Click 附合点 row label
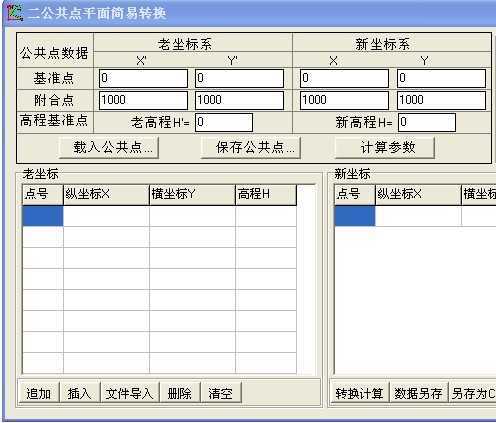The width and height of the screenshot is (496, 423). click(53, 100)
